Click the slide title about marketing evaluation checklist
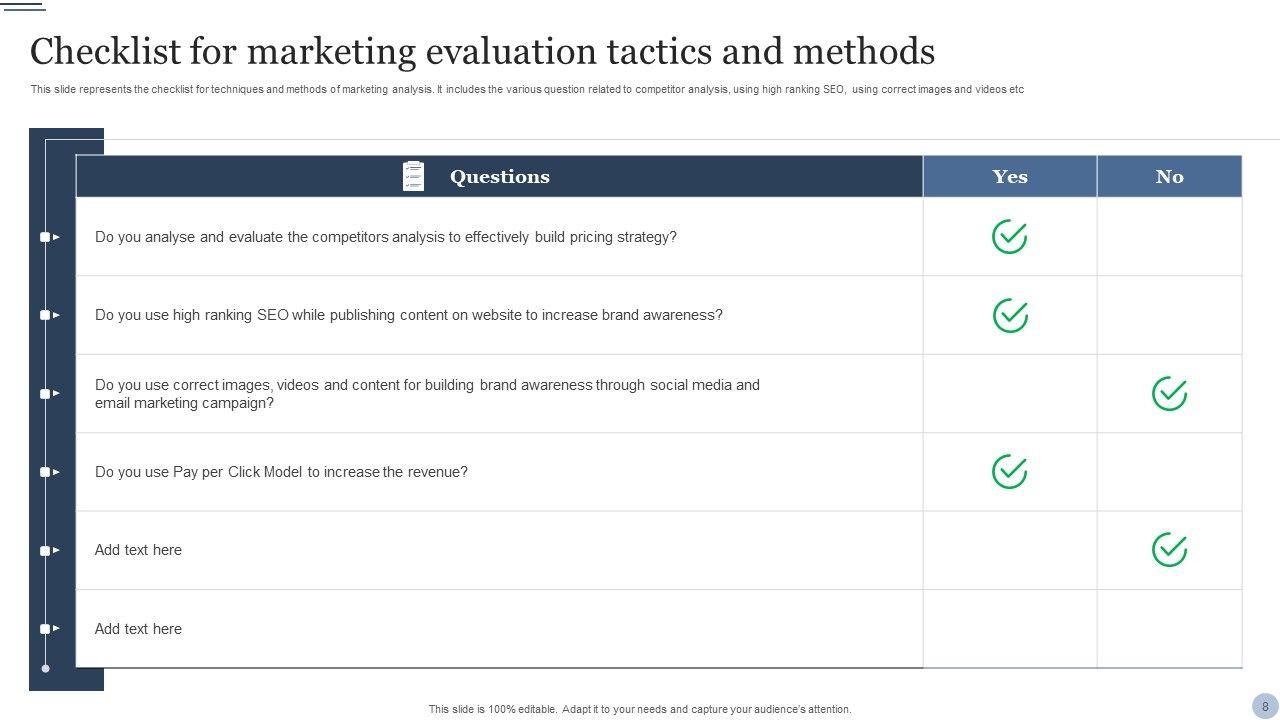 482,51
